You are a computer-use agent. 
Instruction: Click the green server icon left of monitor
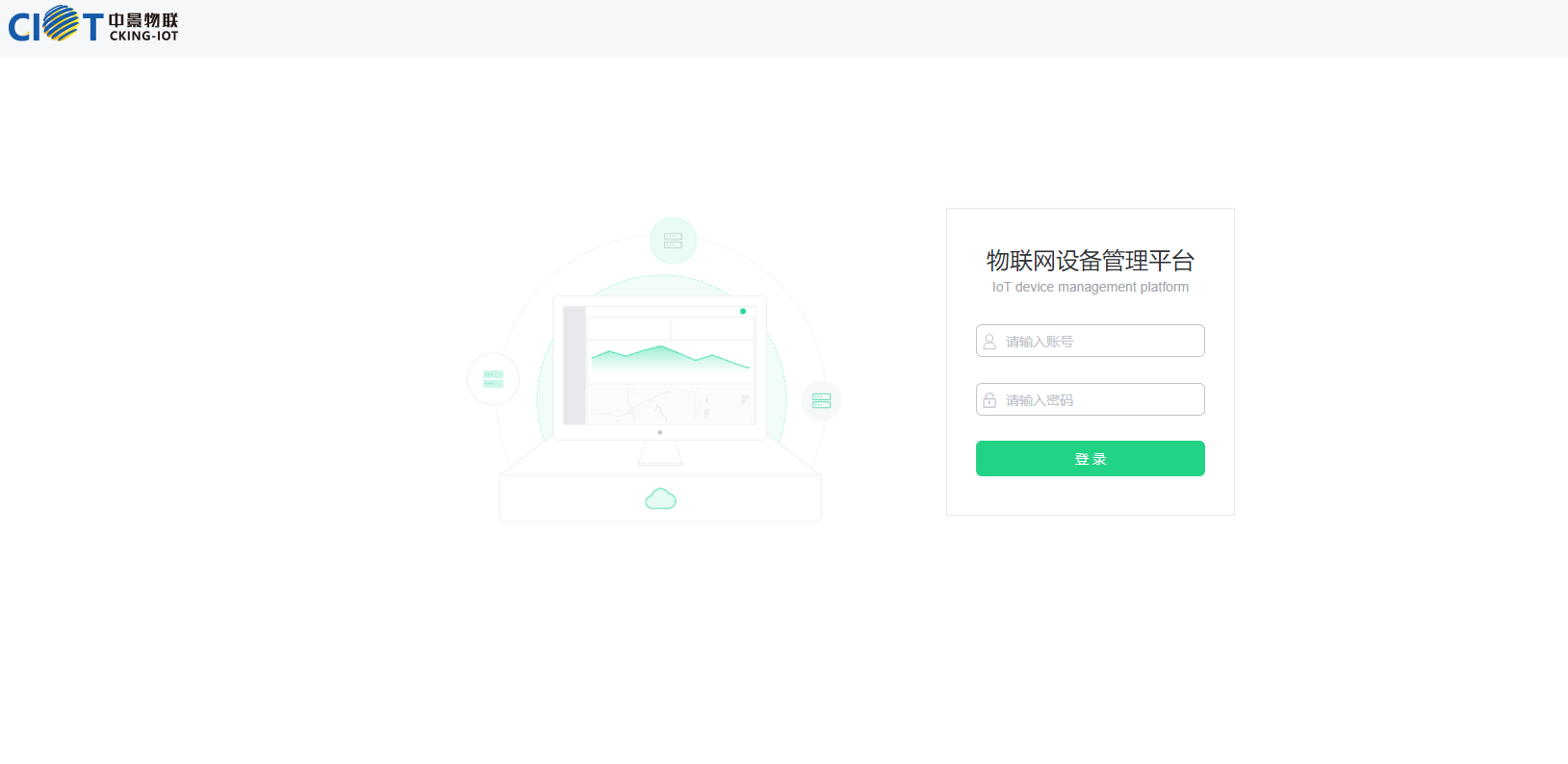click(x=493, y=379)
